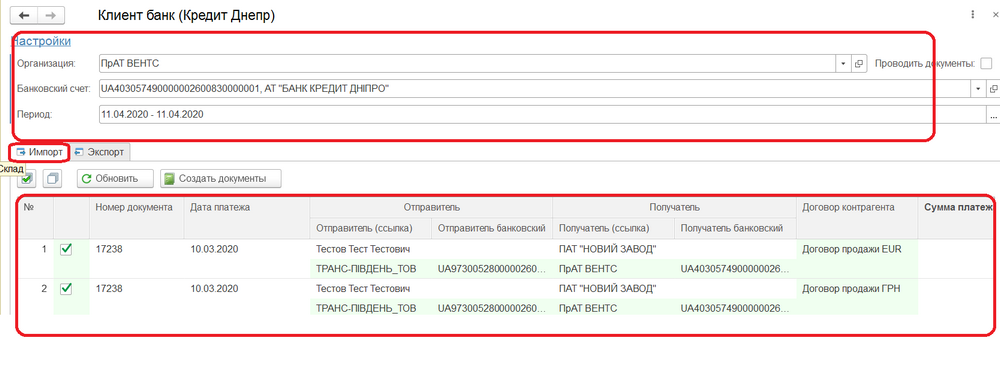Open the bank account record via open icon
Viewport: 1000px width, 388px height.
993,89
